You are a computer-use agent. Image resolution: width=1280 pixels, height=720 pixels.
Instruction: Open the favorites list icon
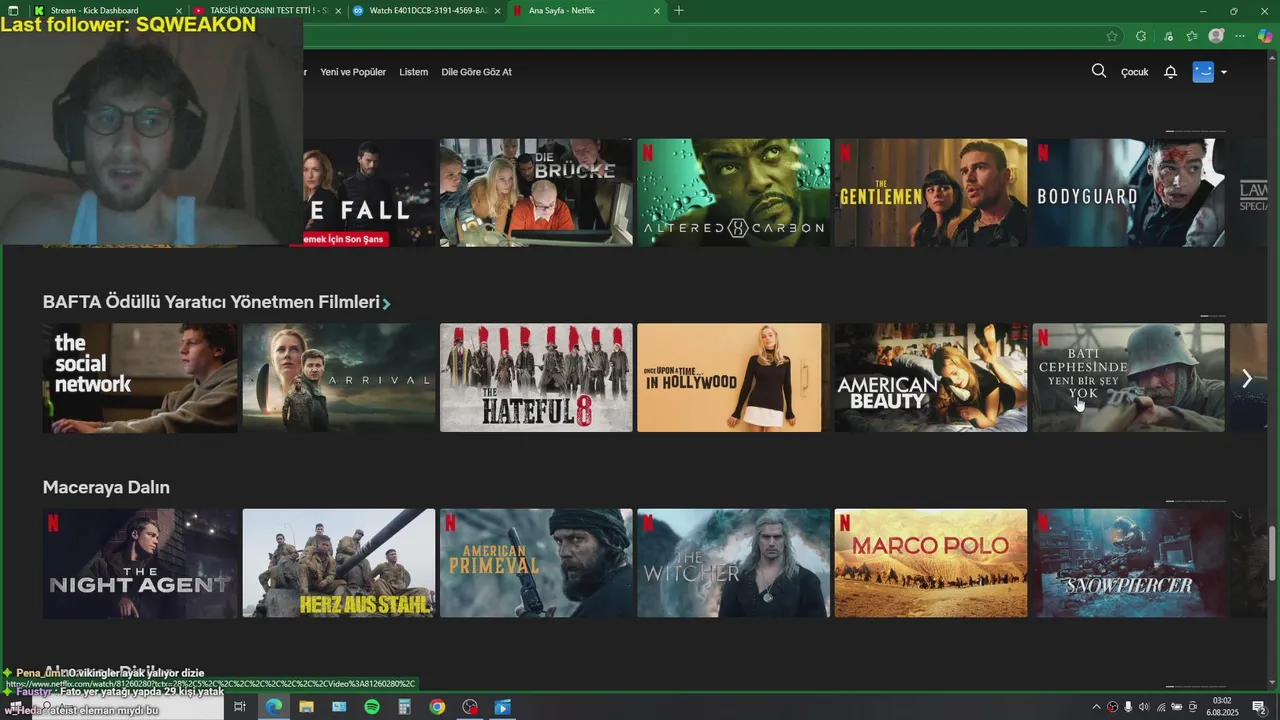tap(1192, 36)
